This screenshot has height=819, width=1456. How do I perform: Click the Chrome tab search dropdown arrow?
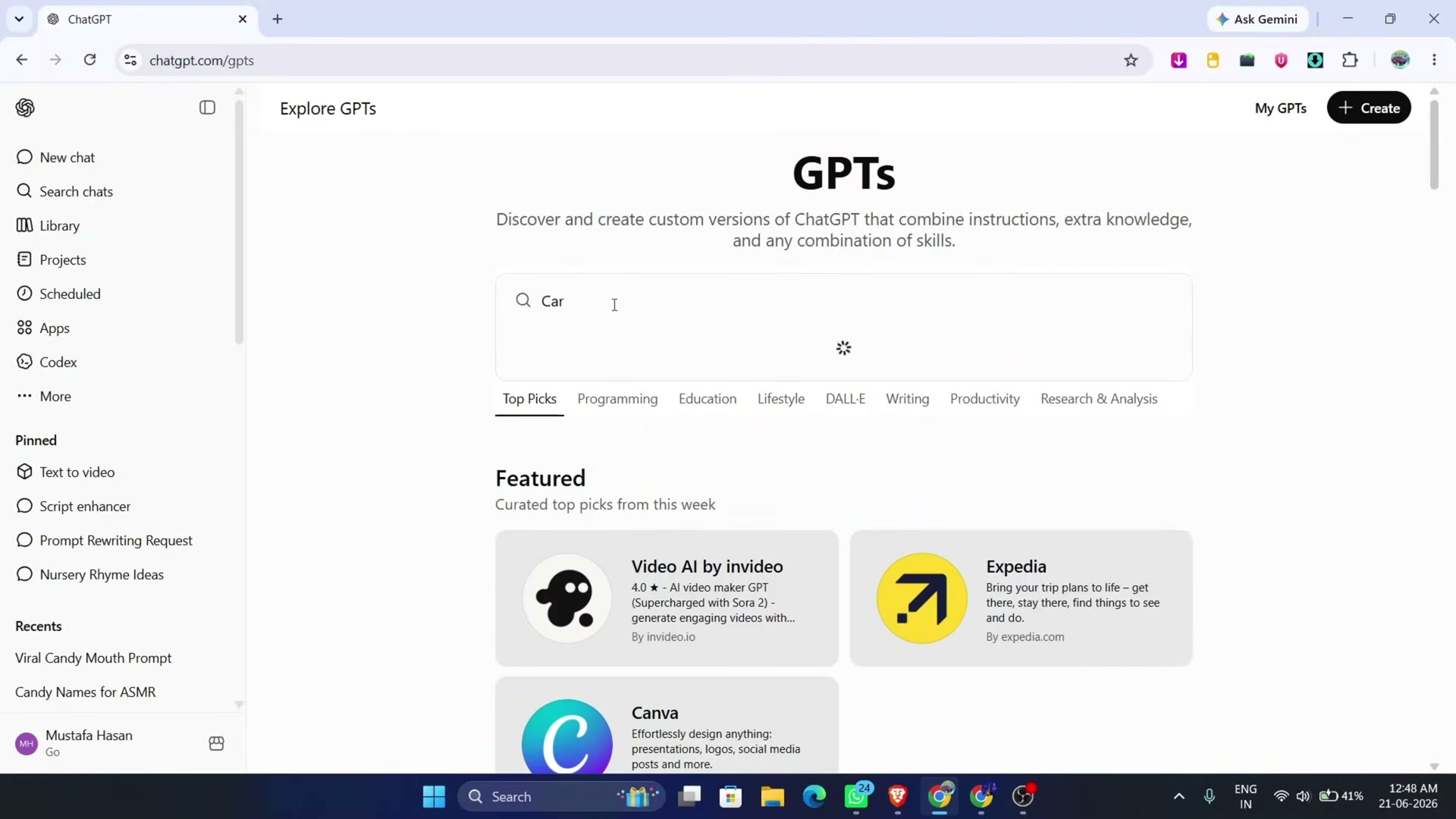click(x=19, y=19)
